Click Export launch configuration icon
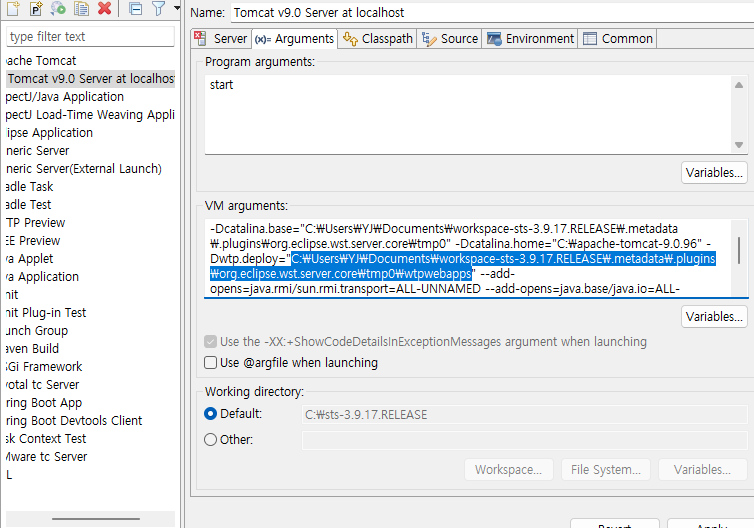Image resolution: width=754 pixels, height=528 pixels. (x=59, y=8)
